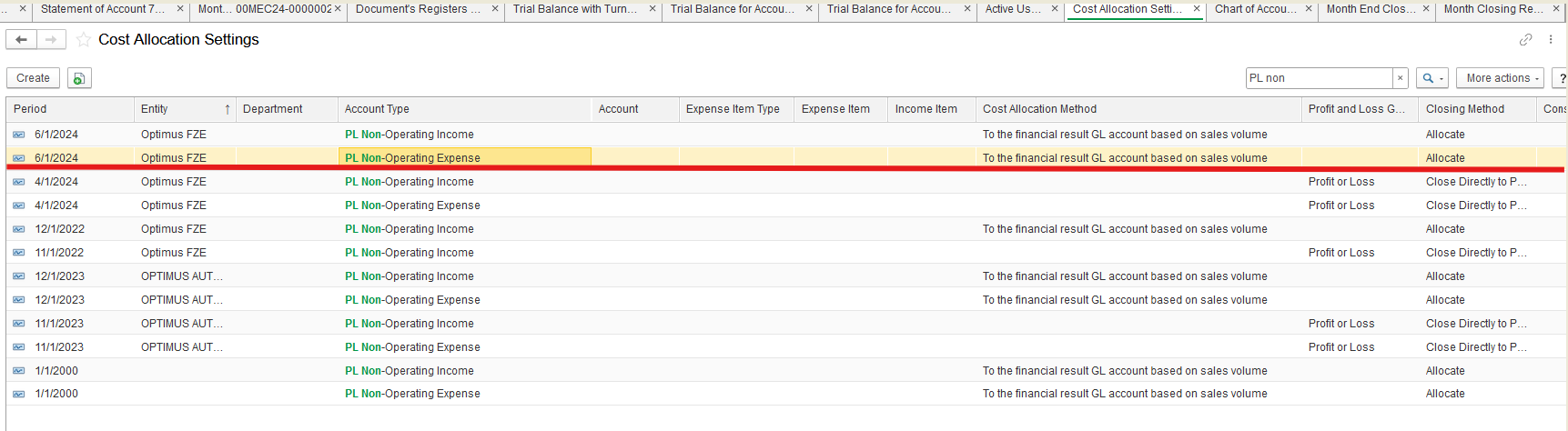Screen dimensions: 1568x431
Task: Go forward using the right arrow button
Action: pos(51,40)
